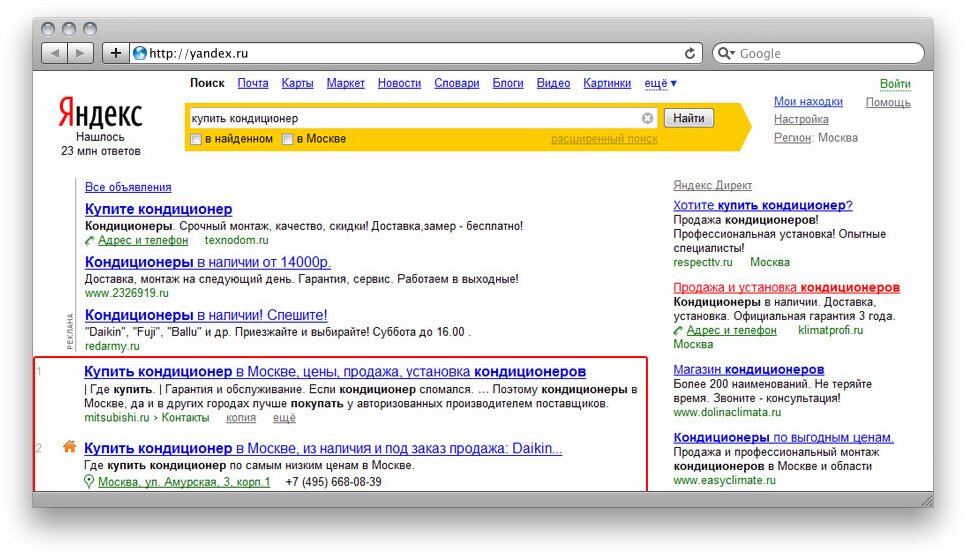Open ad 'Магазин кондиционеров'

click(749, 370)
